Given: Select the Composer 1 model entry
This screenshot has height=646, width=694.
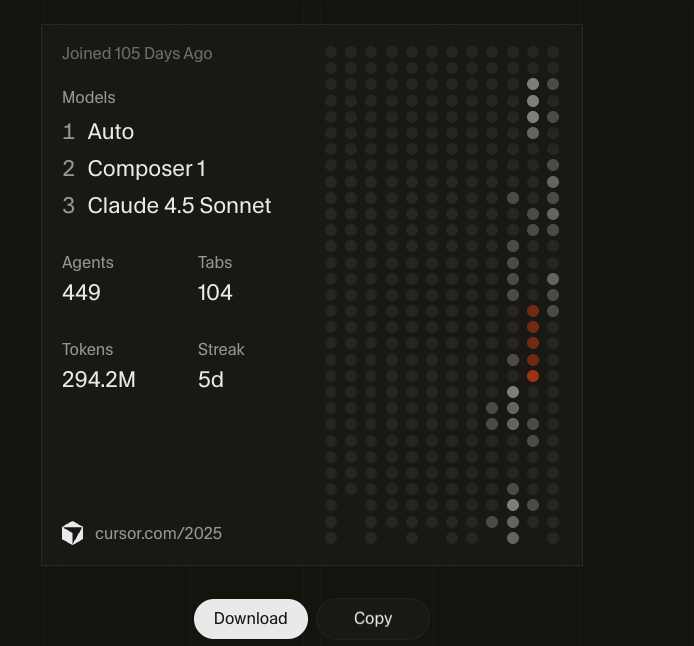Looking at the screenshot, I should [147, 169].
